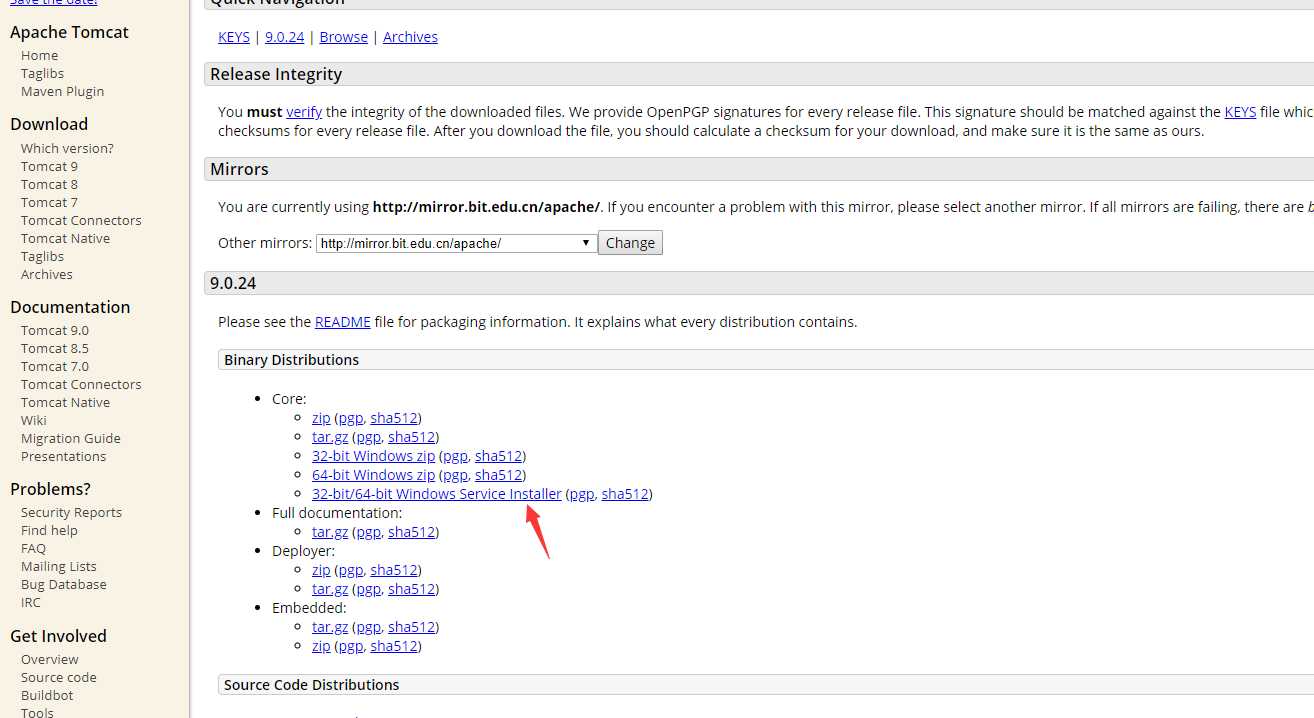Image resolution: width=1314 pixels, height=718 pixels.
Task: Click the Which version? link
Action: click(67, 148)
